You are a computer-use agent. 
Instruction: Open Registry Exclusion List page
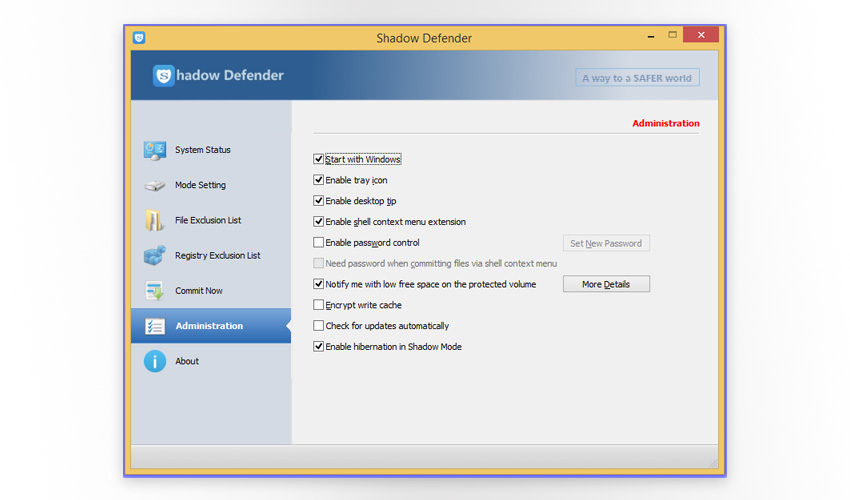217,255
